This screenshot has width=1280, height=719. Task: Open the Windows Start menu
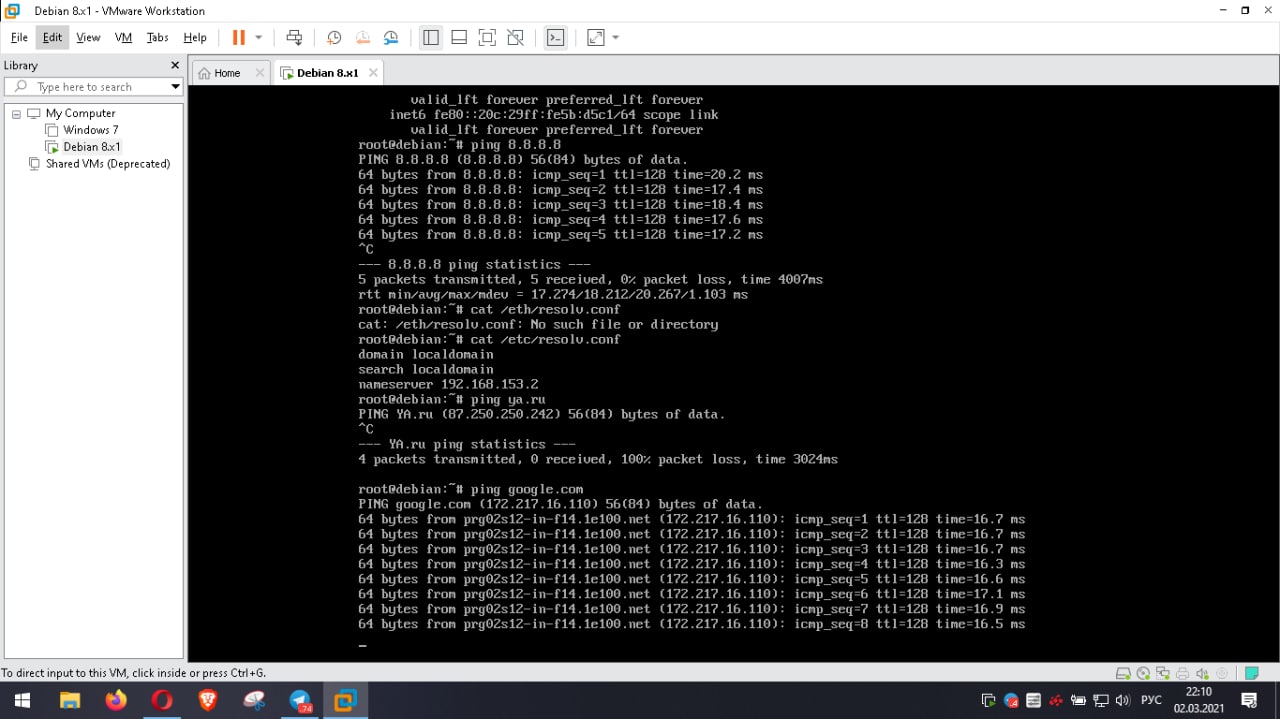(x=22, y=700)
